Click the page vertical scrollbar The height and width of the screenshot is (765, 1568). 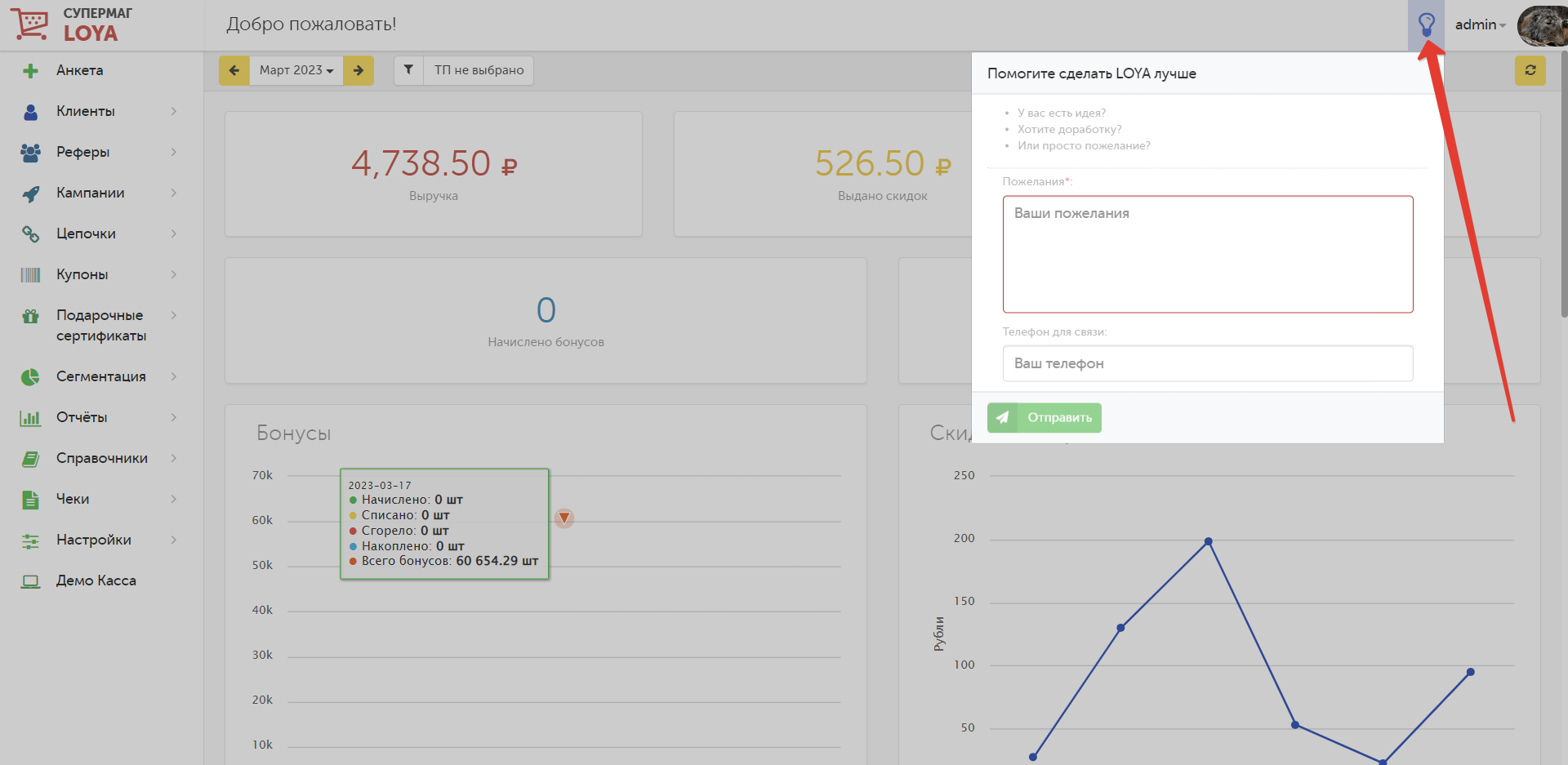tap(1564, 184)
